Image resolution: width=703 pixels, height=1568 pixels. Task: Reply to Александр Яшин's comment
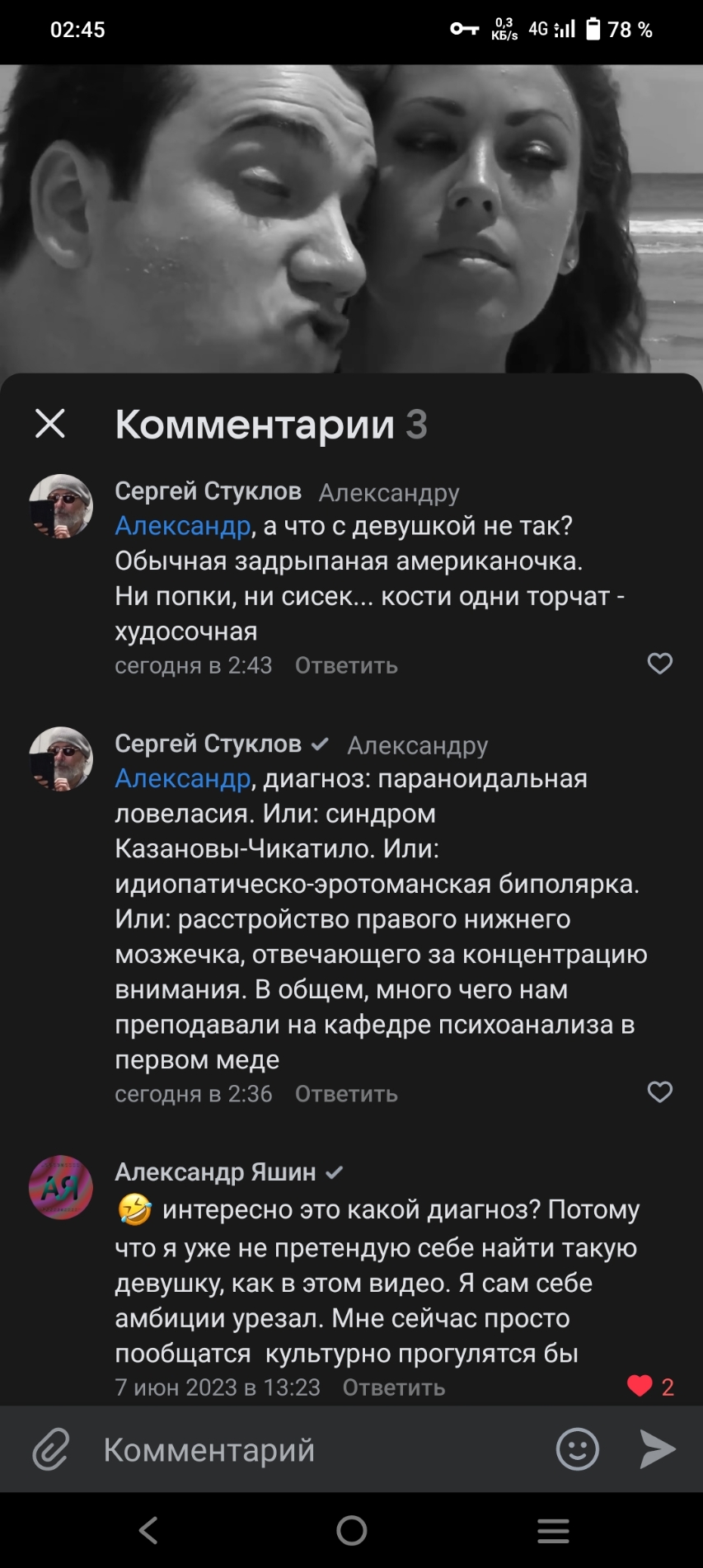click(394, 1387)
